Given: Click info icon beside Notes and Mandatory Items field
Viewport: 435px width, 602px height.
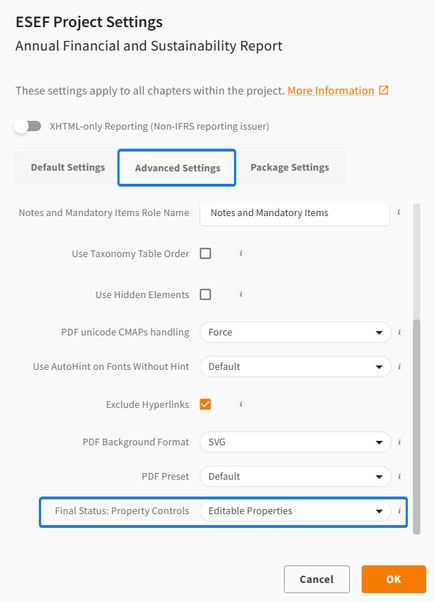Looking at the screenshot, I should [399, 212].
